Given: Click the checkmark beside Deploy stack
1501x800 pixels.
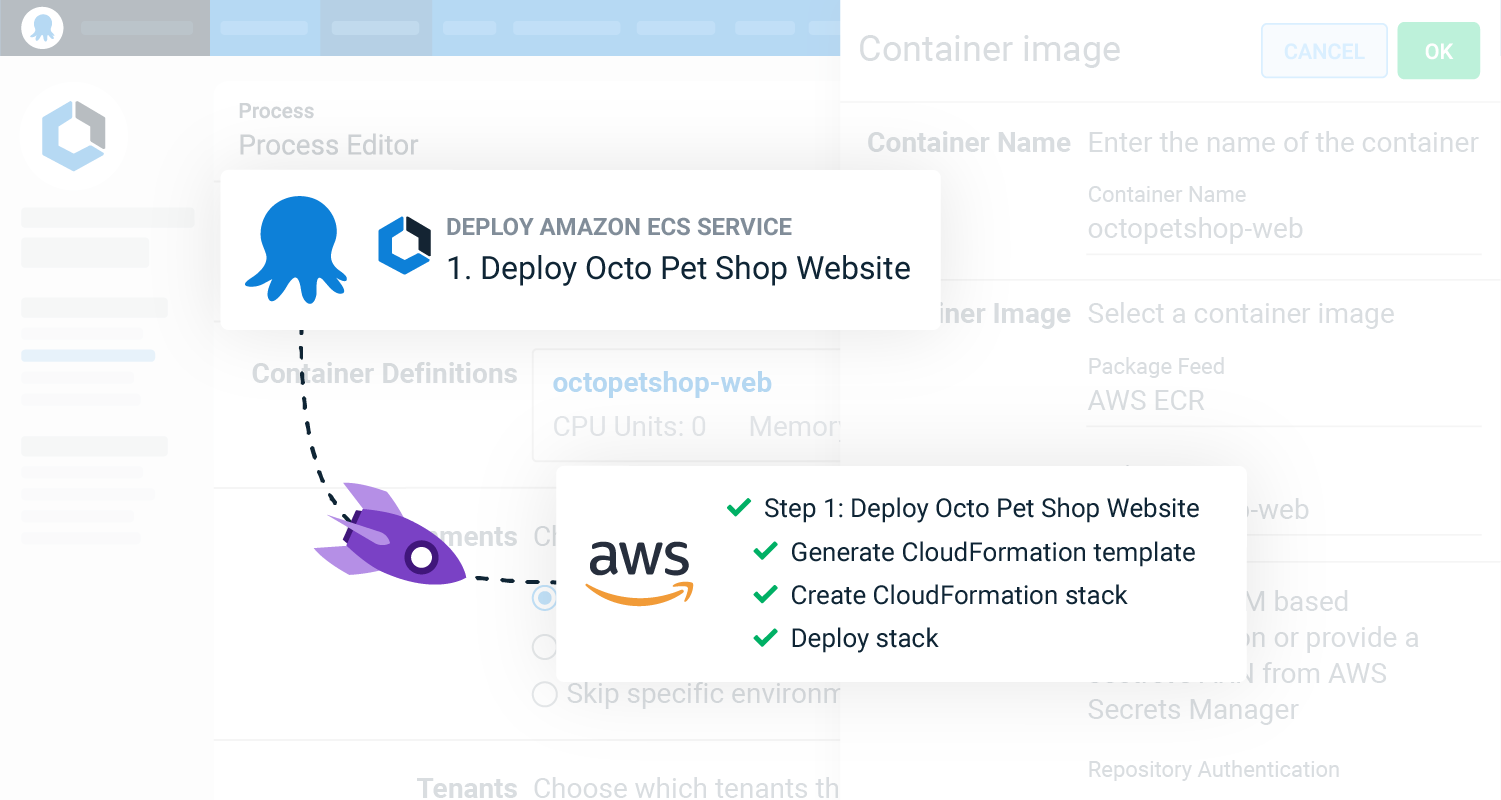Looking at the screenshot, I should [766, 637].
